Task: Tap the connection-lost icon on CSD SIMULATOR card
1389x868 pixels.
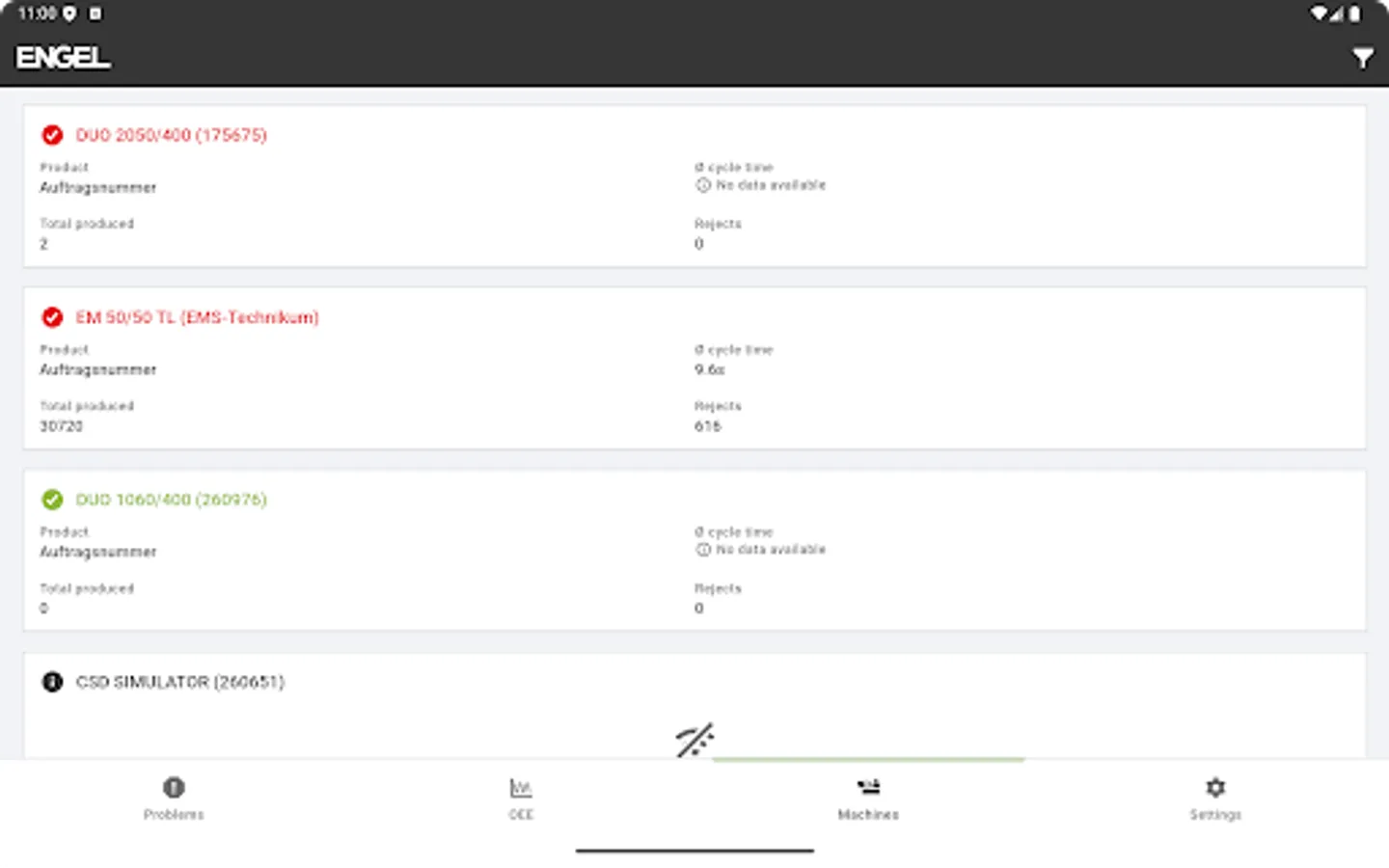Action: 694,739
